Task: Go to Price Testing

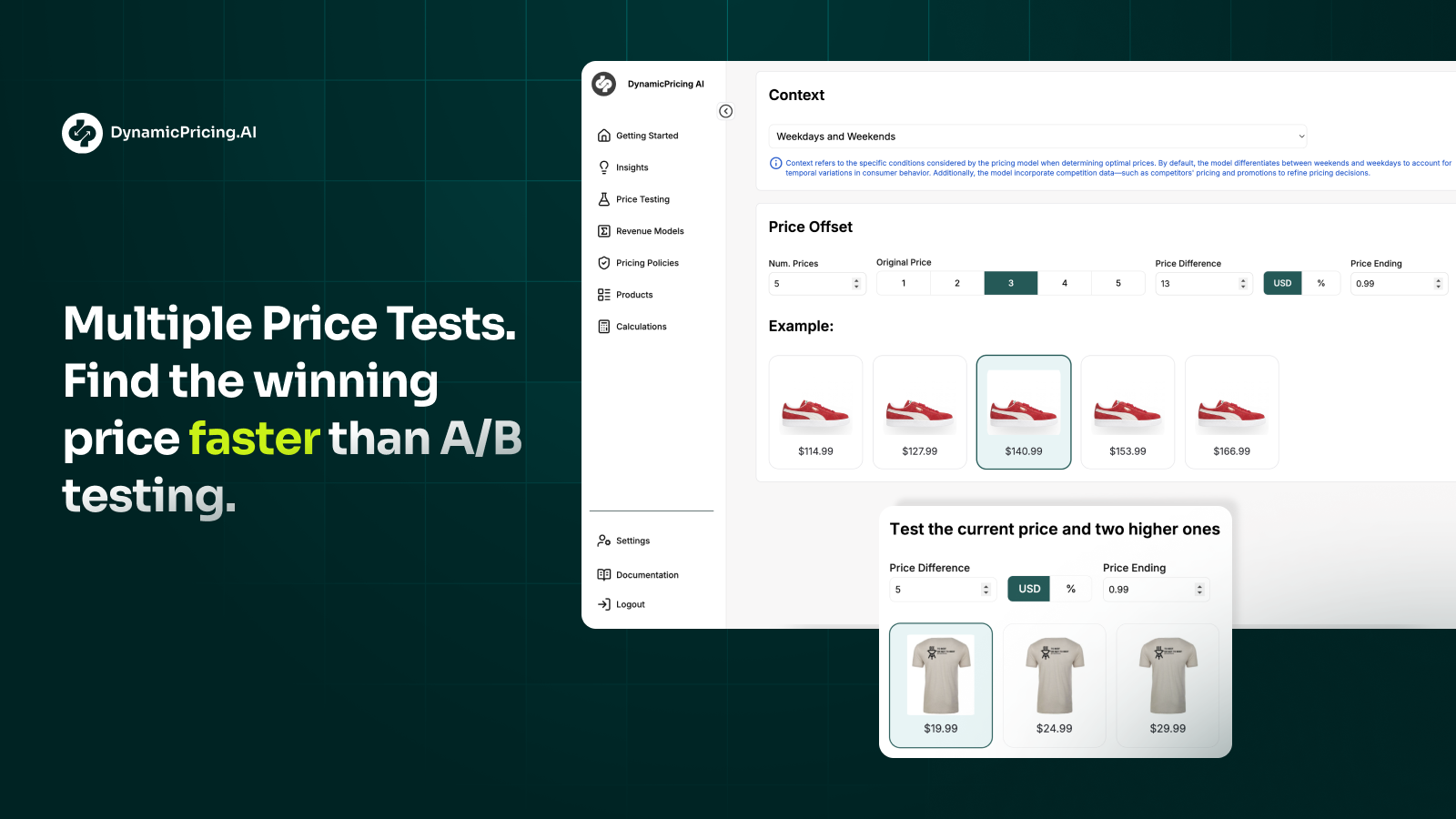Action: (x=642, y=199)
